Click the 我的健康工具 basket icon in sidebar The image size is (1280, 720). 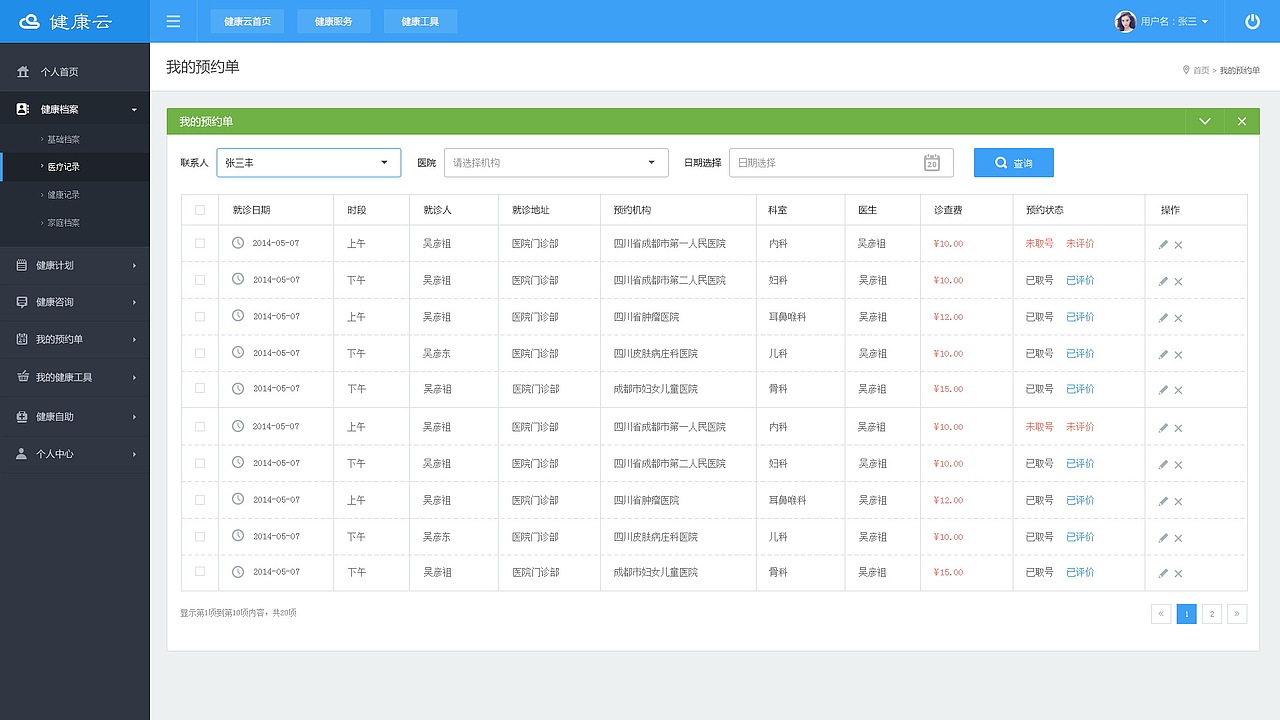(22, 377)
